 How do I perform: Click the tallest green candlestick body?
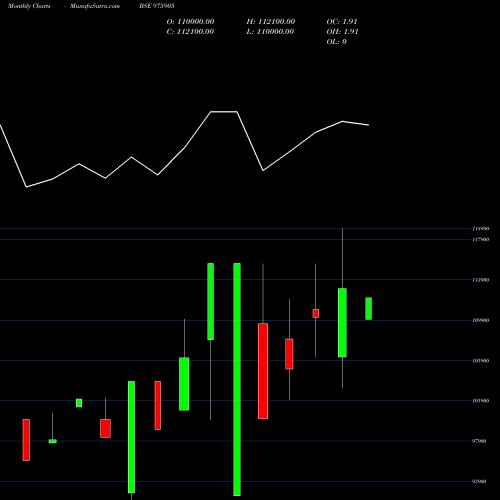(x=237, y=379)
